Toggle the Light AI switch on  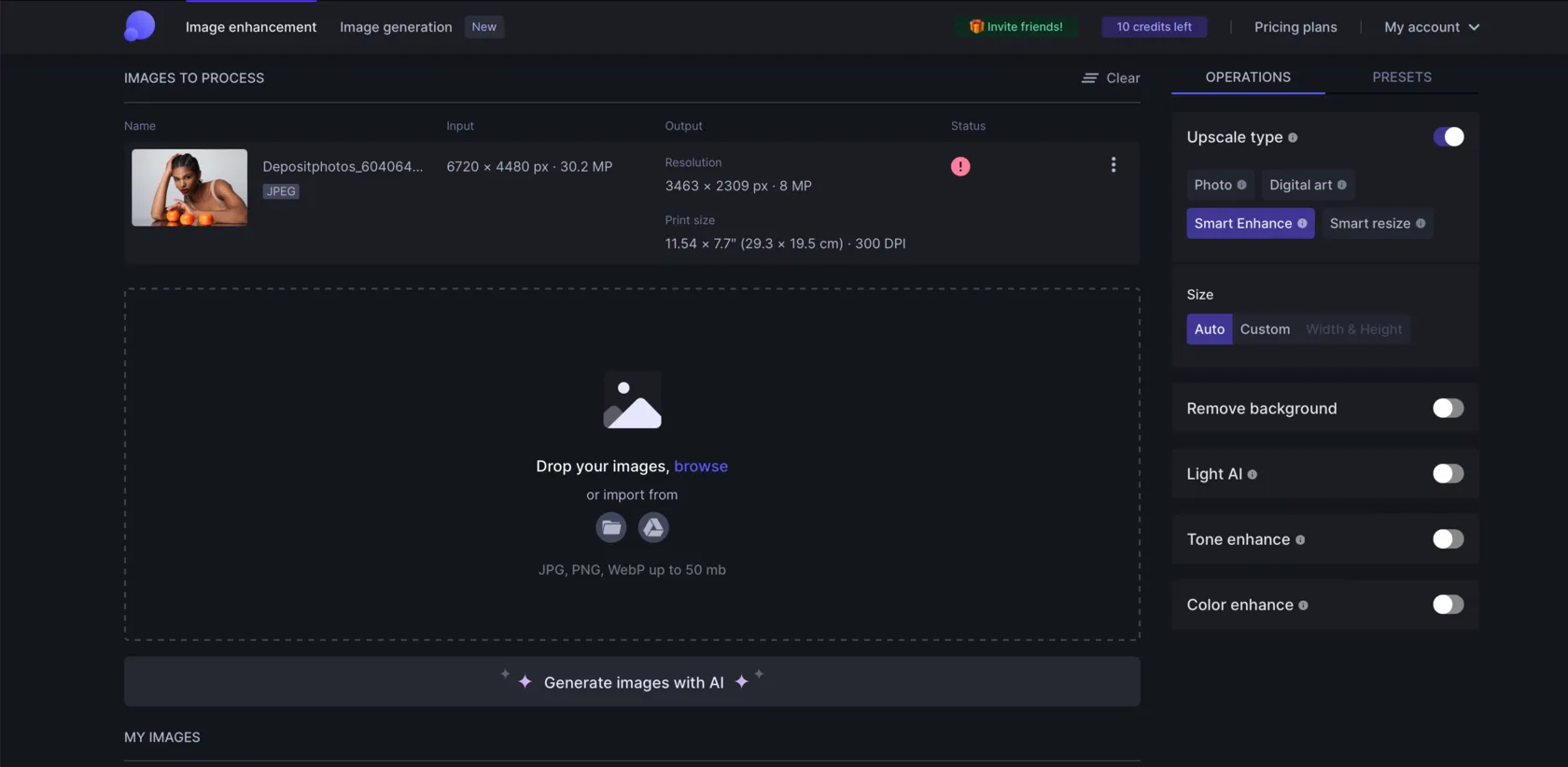click(1448, 474)
